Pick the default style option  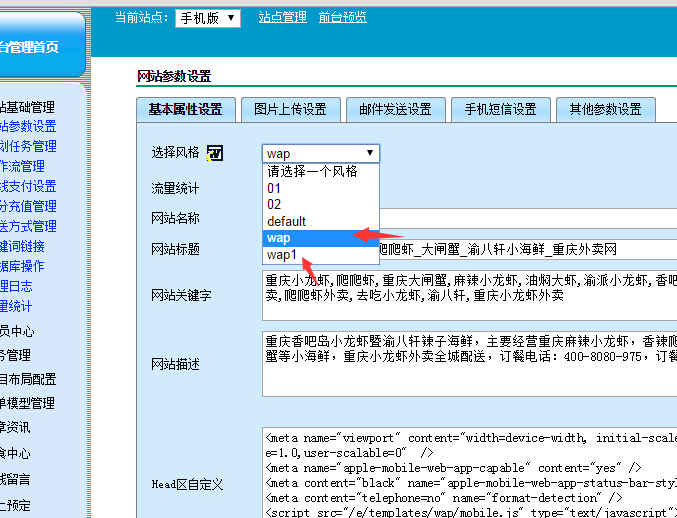[321, 221]
